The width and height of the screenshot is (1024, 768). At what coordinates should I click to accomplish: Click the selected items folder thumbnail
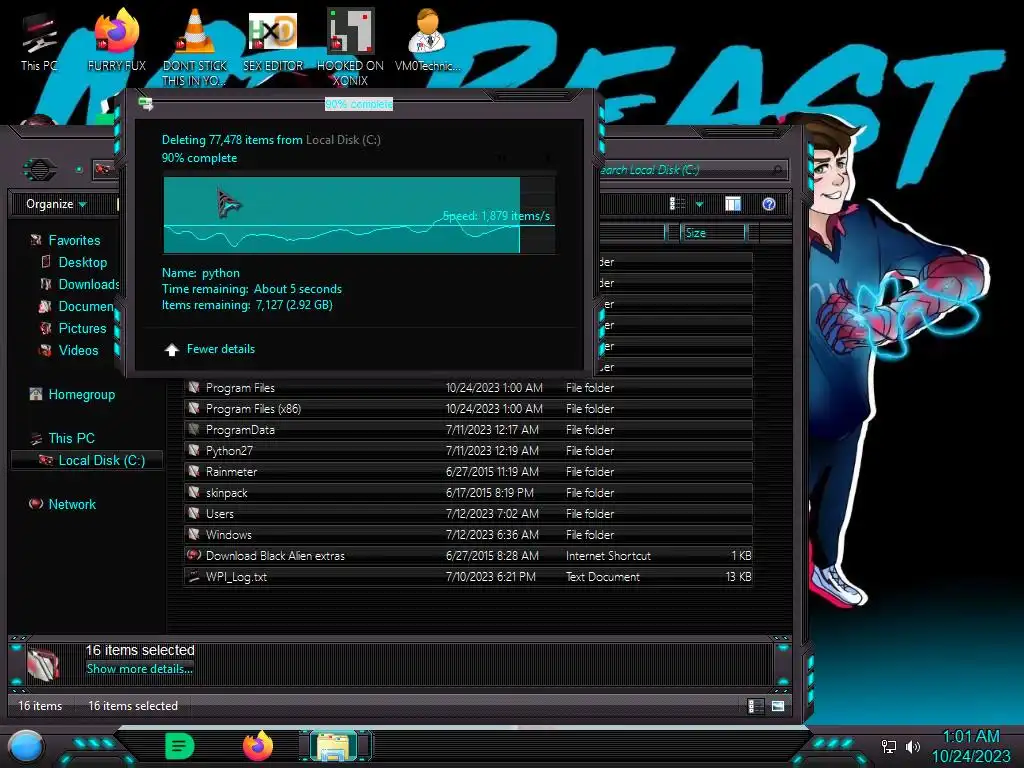point(44,664)
